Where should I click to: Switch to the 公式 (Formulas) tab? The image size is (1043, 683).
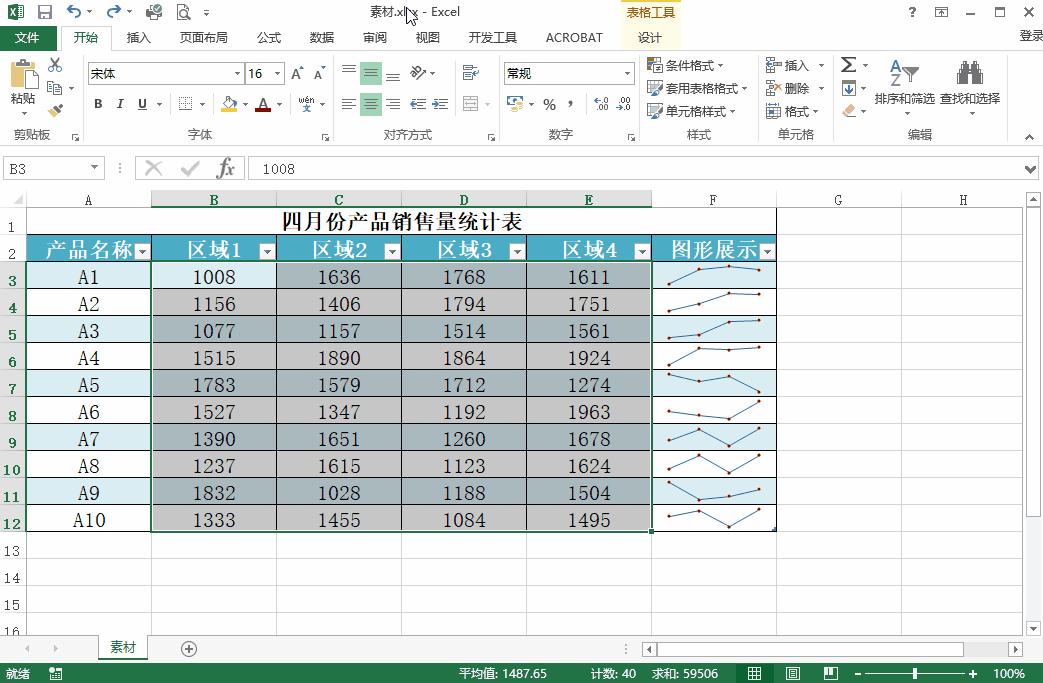[x=269, y=38]
